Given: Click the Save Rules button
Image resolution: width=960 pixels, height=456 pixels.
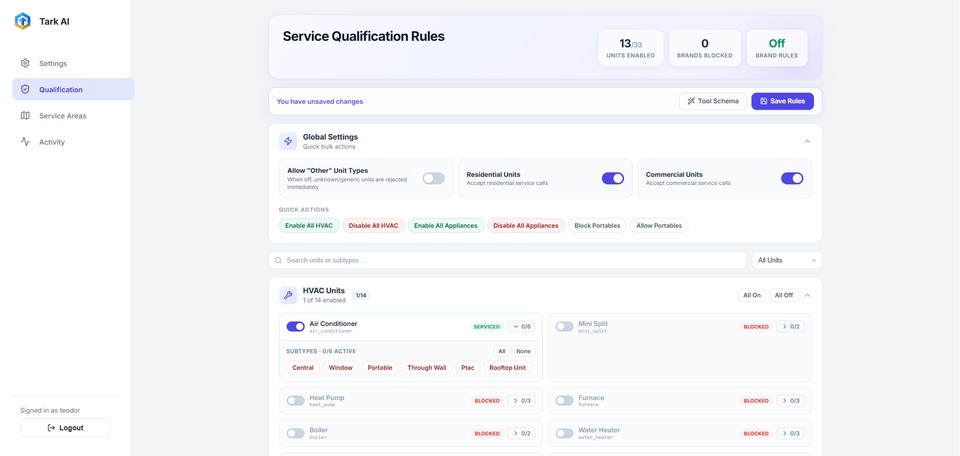Looking at the screenshot, I should (x=782, y=101).
